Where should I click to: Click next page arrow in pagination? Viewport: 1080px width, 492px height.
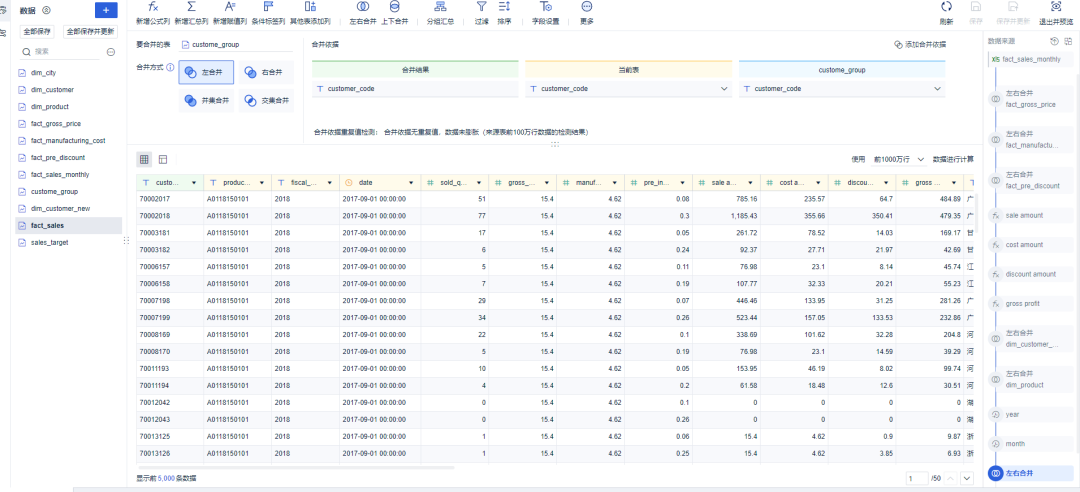pyautogui.click(x=967, y=478)
